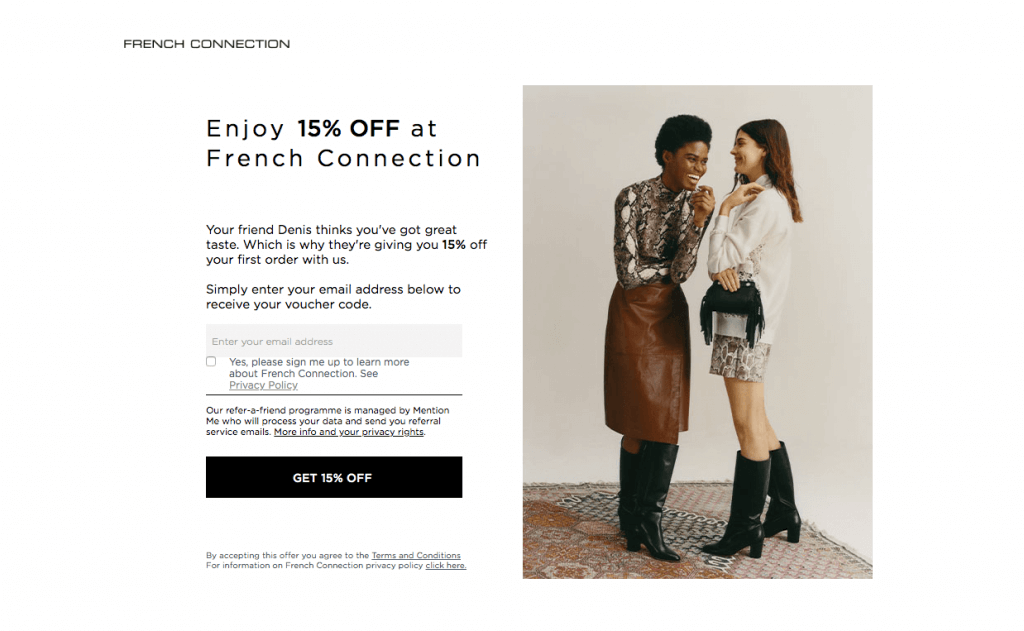Click the 'Enjoy 15% OFF' heading
The width and height of the screenshot is (1024, 631).
(x=344, y=143)
